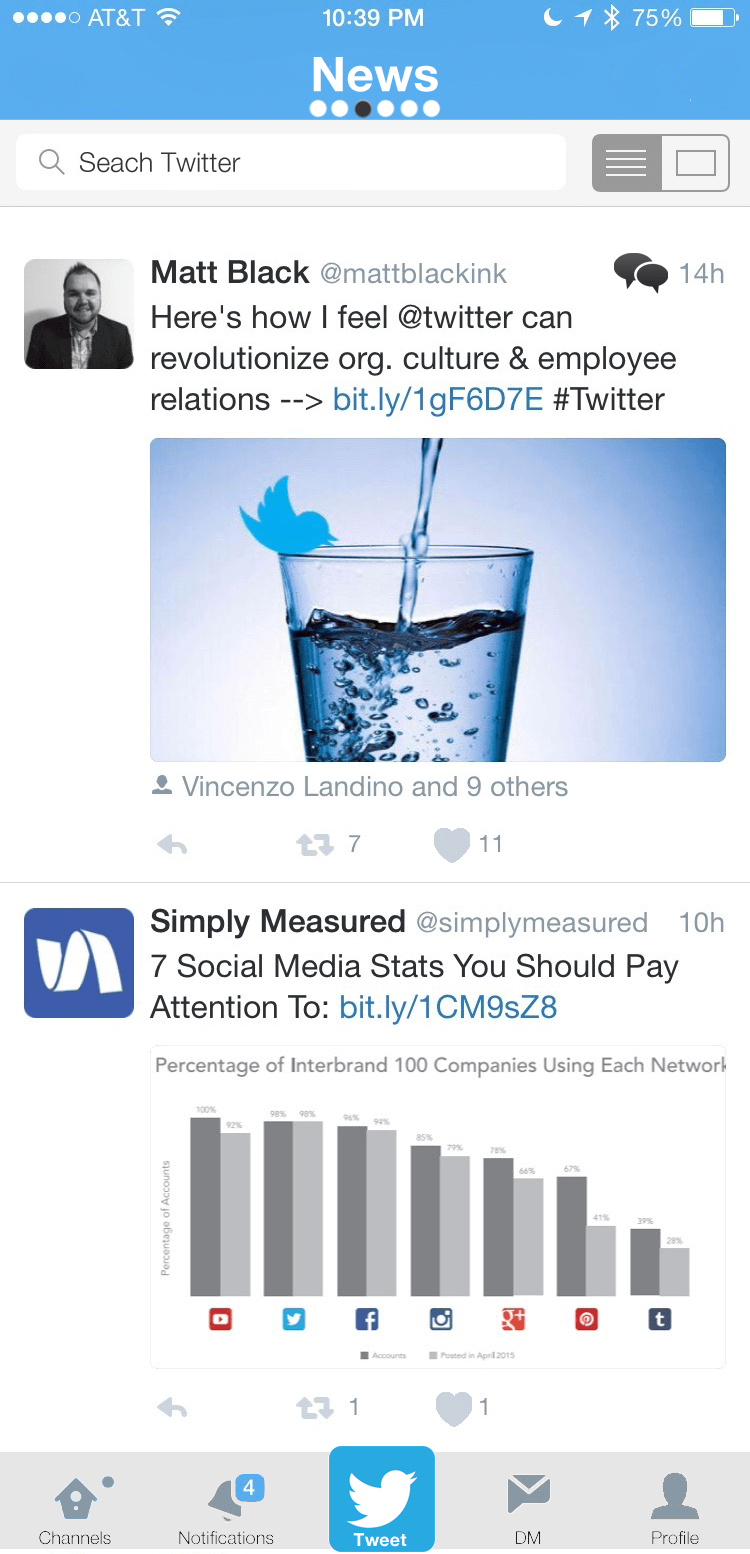Tap the Tweet bird button
The width and height of the screenshot is (750, 1554).
(382, 1498)
